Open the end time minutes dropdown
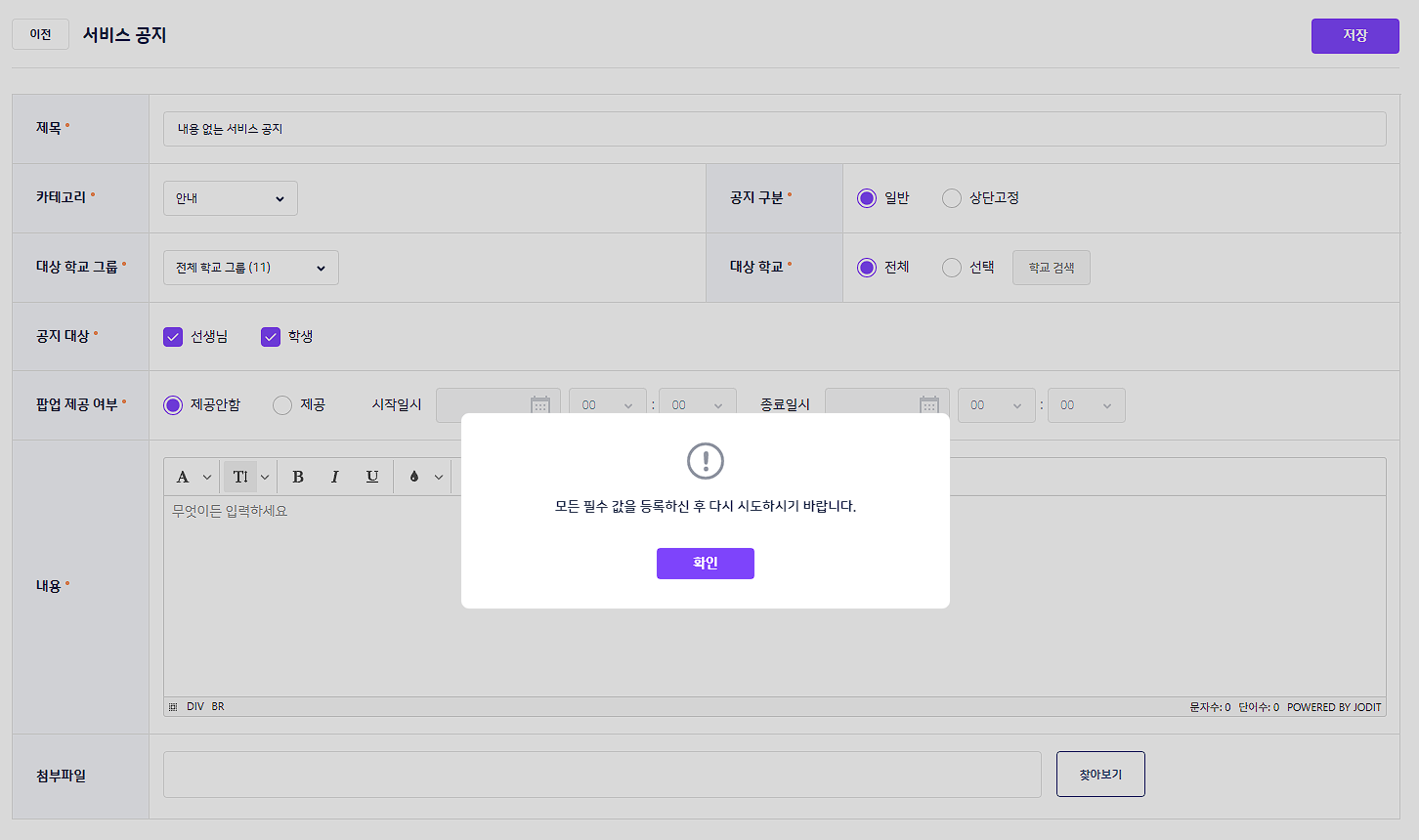 pos(1086,405)
